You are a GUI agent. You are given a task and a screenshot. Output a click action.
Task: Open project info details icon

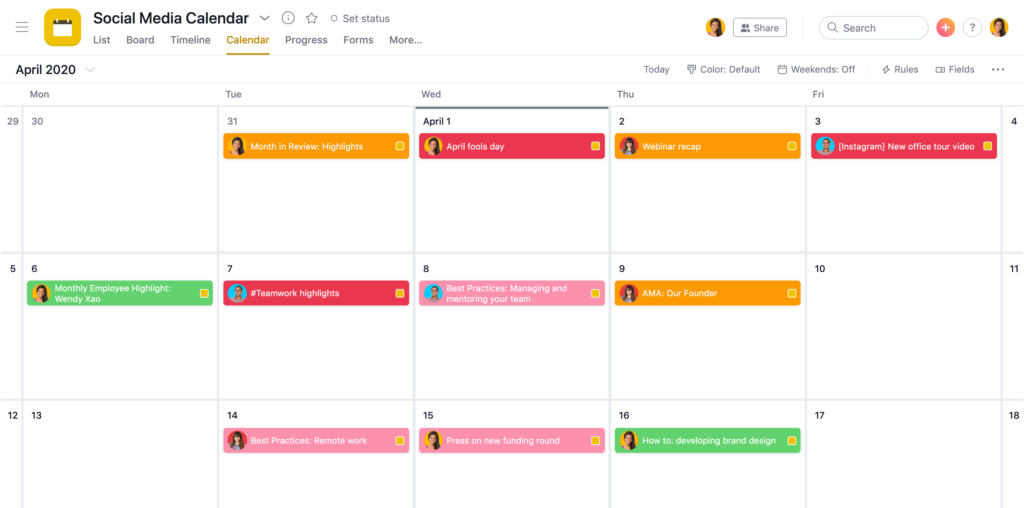[x=288, y=18]
